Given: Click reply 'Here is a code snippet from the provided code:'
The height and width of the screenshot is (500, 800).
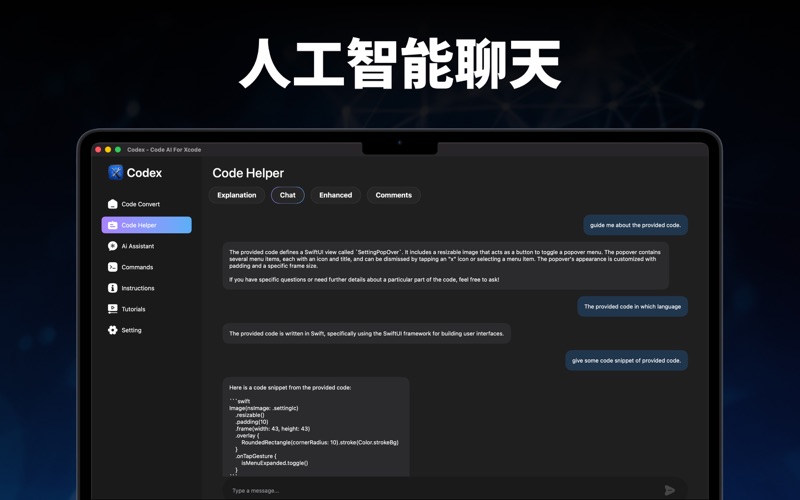Looking at the screenshot, I should 316,427.
